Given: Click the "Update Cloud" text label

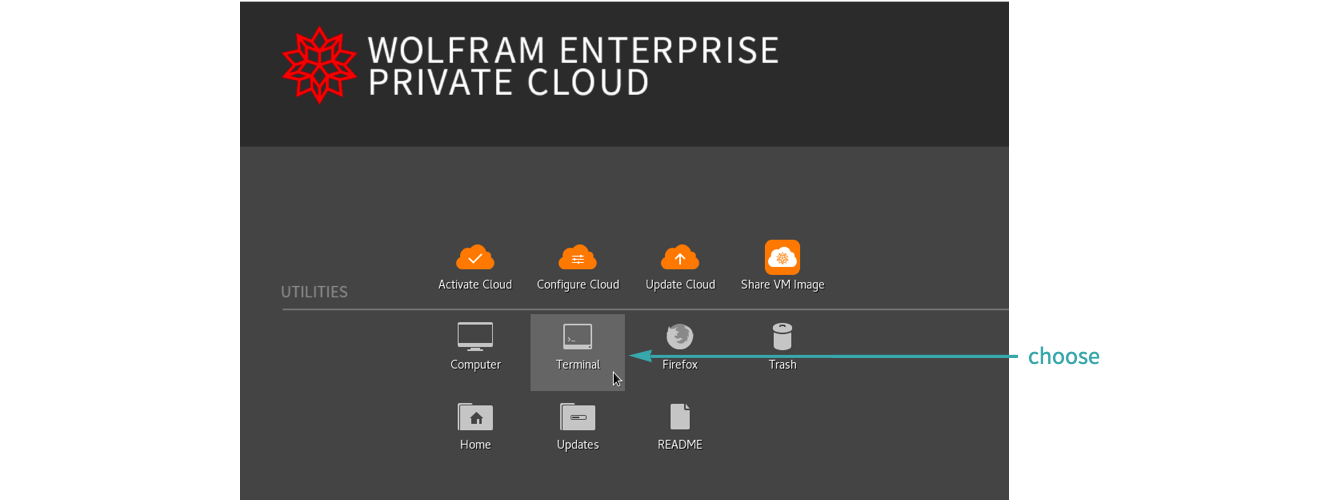Looking at the screenshot, I should 680,285.
